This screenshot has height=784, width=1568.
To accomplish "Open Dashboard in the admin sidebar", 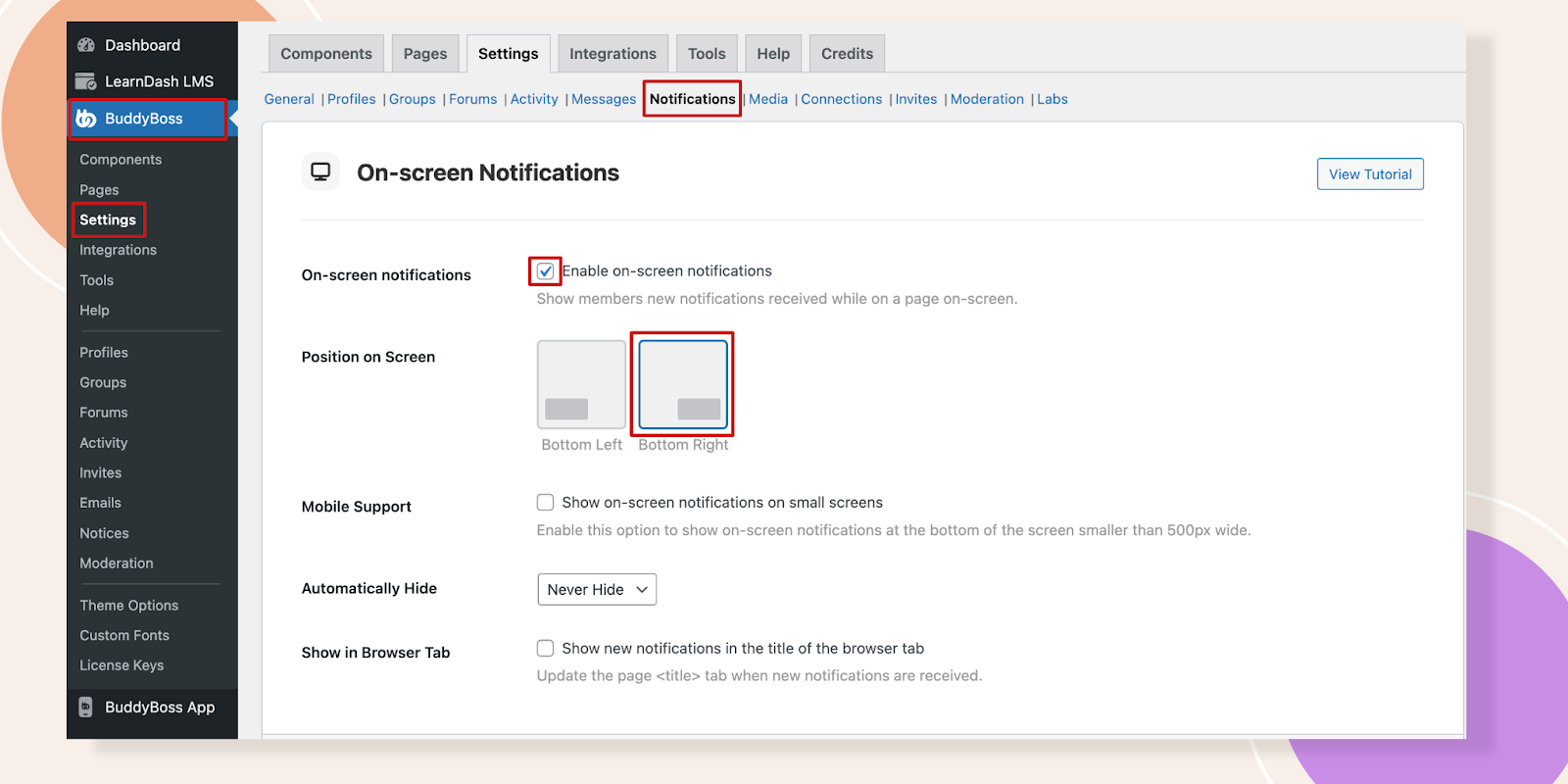I will click(x=143, y=45).
